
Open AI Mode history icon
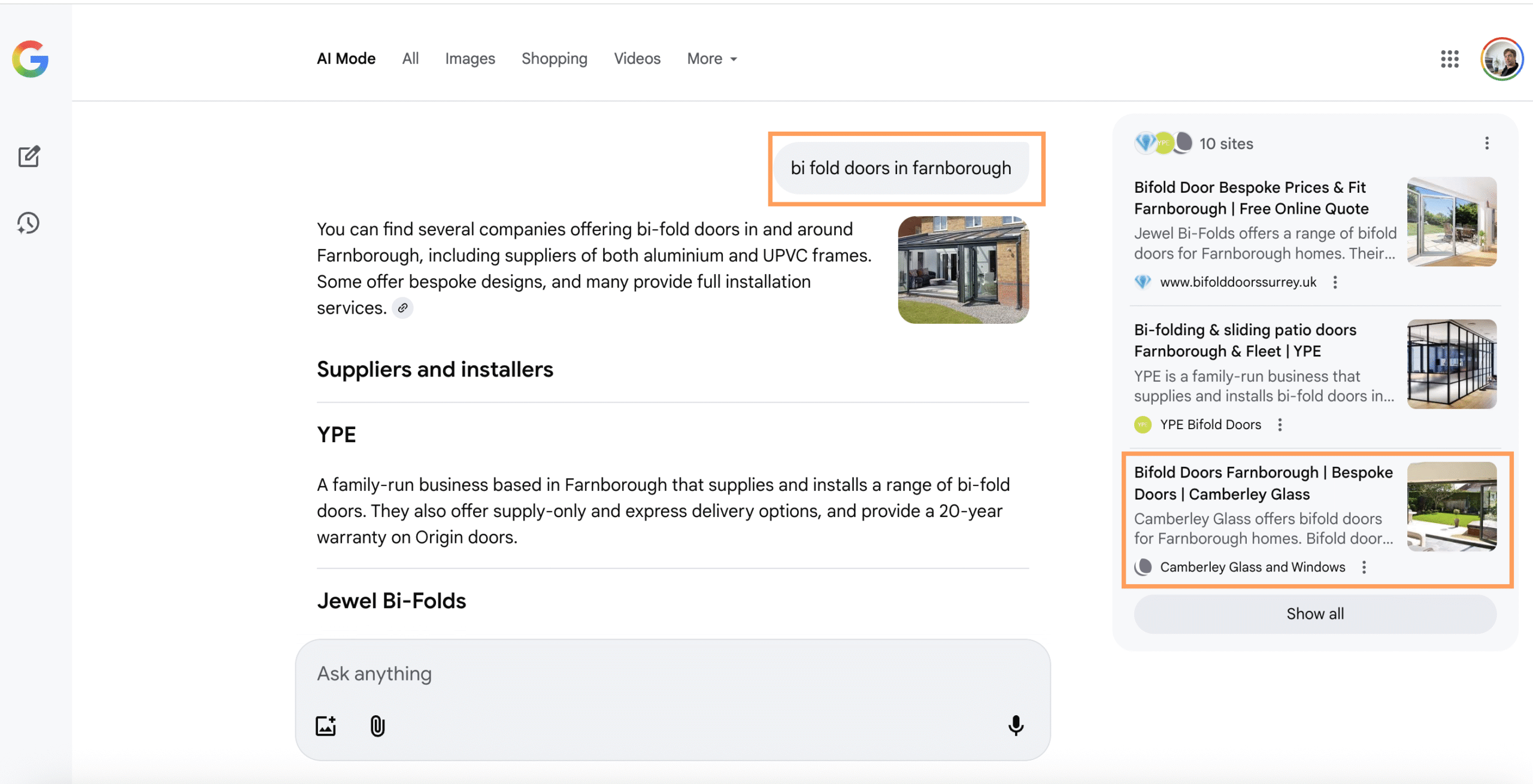pos(28,223)
